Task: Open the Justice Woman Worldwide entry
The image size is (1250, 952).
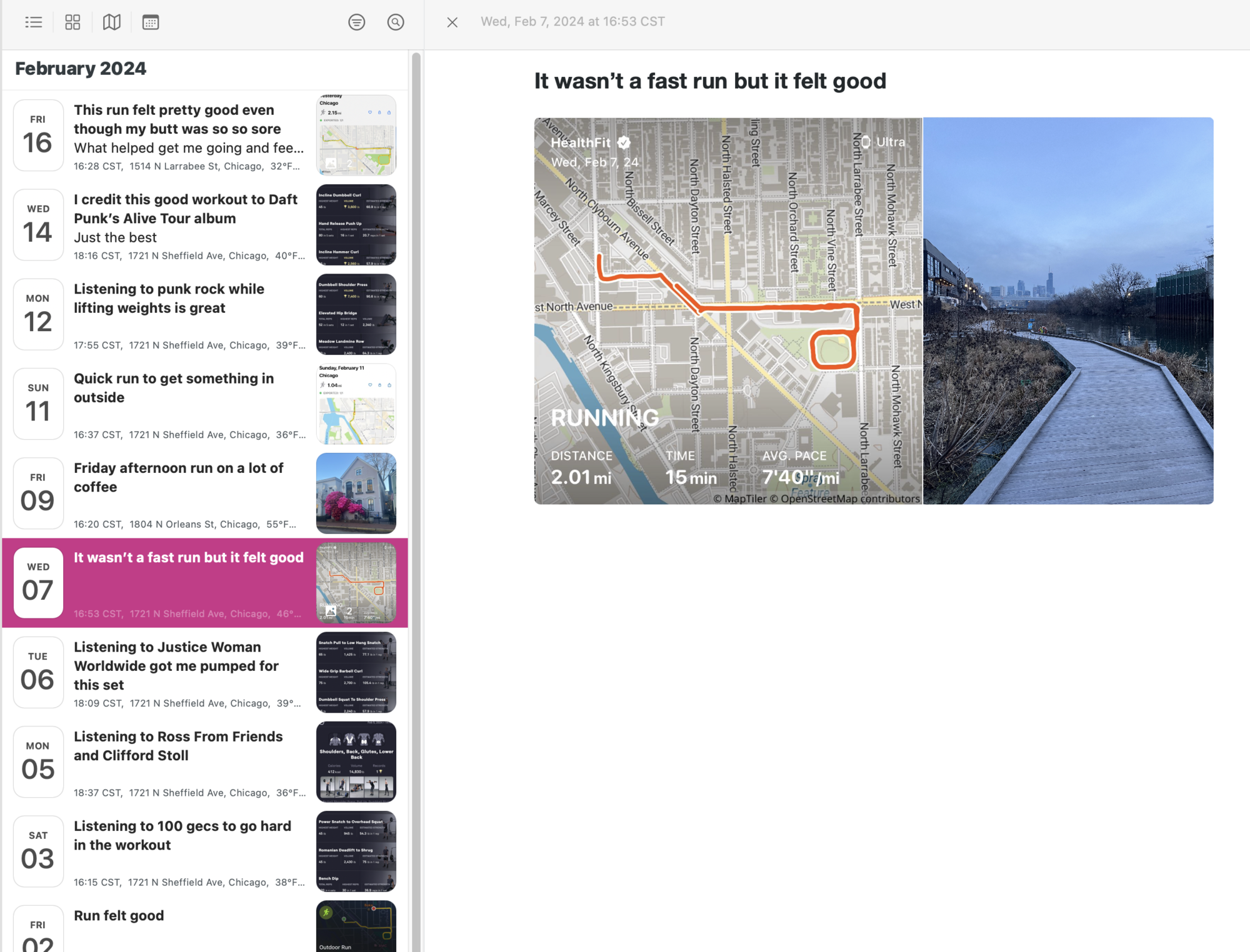Action: coord(205,672)
